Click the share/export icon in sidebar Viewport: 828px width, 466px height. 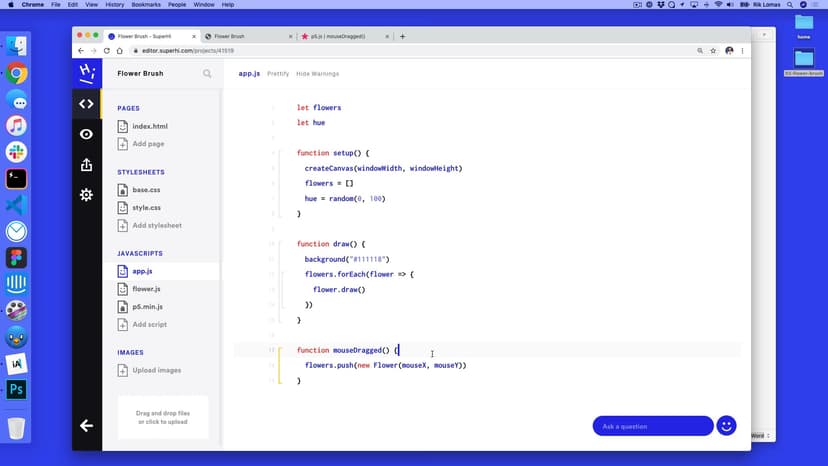(x=86, y=164)
